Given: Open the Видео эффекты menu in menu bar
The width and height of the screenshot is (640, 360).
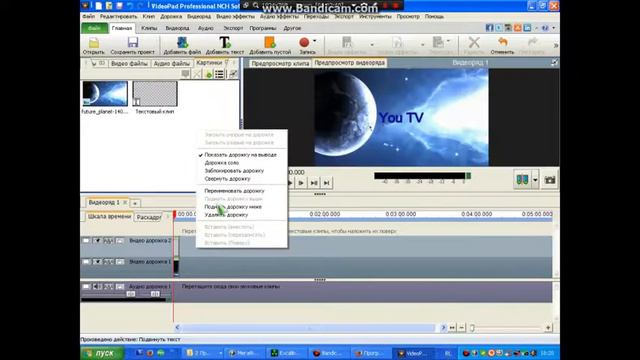Looking at the screenshot, I should (x=235, y=17).
